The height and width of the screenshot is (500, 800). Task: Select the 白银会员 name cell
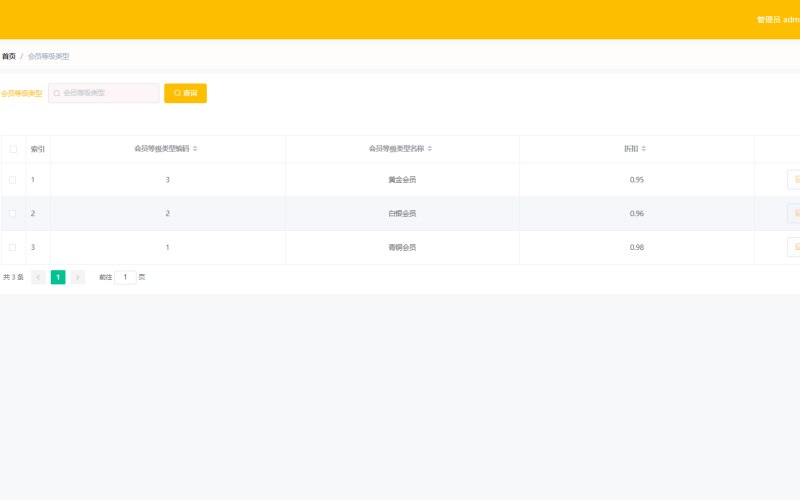pos(402,213)
